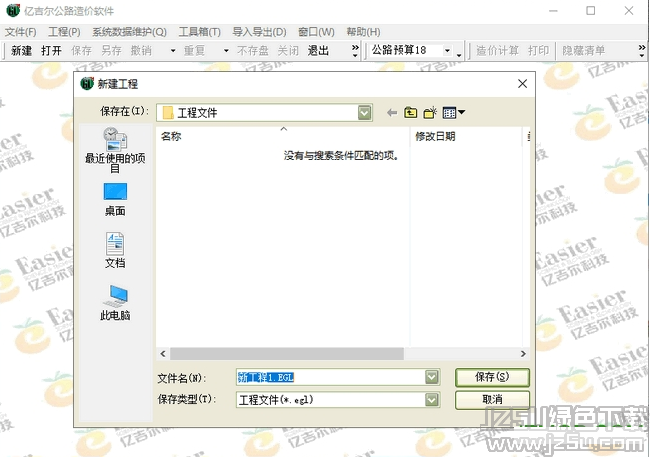This screenshot has height=457, width=650.
Task: Click 另存 in the toolbar
Action: [111, 51]
